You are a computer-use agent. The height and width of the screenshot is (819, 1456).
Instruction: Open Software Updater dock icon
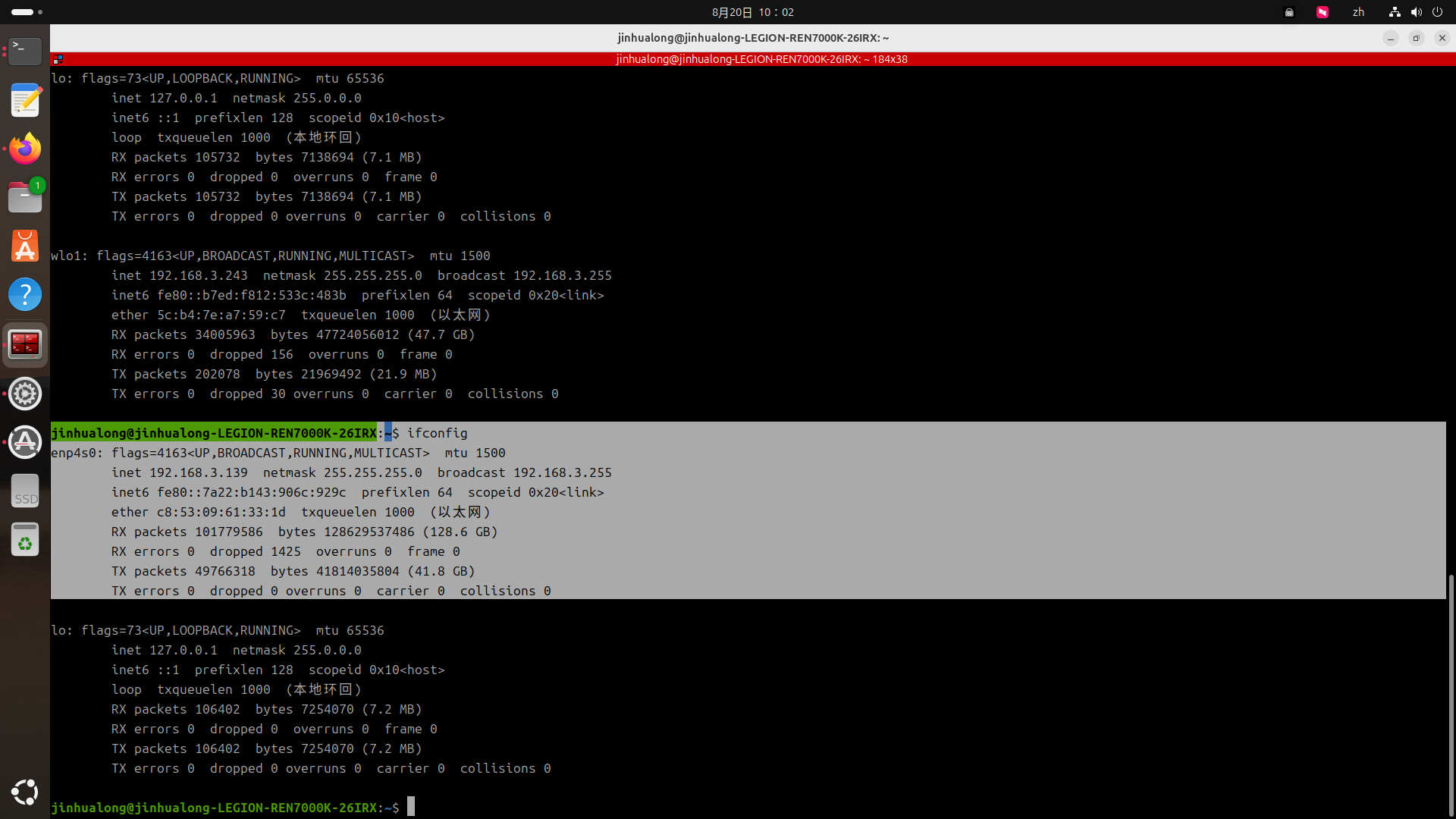[x=25, y=442]
